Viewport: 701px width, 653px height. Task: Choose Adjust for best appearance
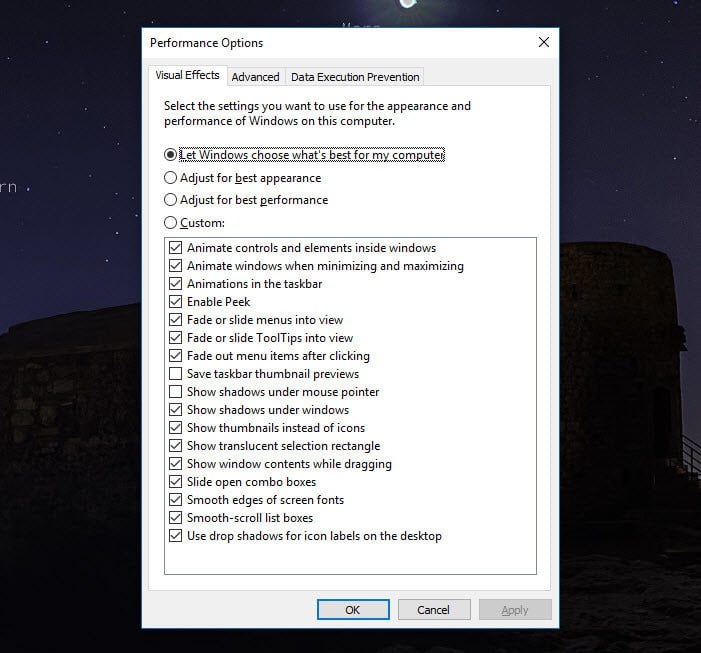(x=170, y=178)
